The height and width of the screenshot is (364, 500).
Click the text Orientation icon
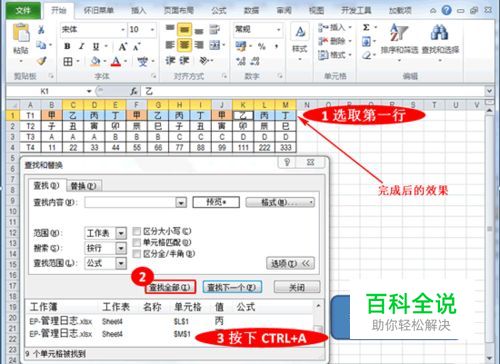[x=203, y=61]
